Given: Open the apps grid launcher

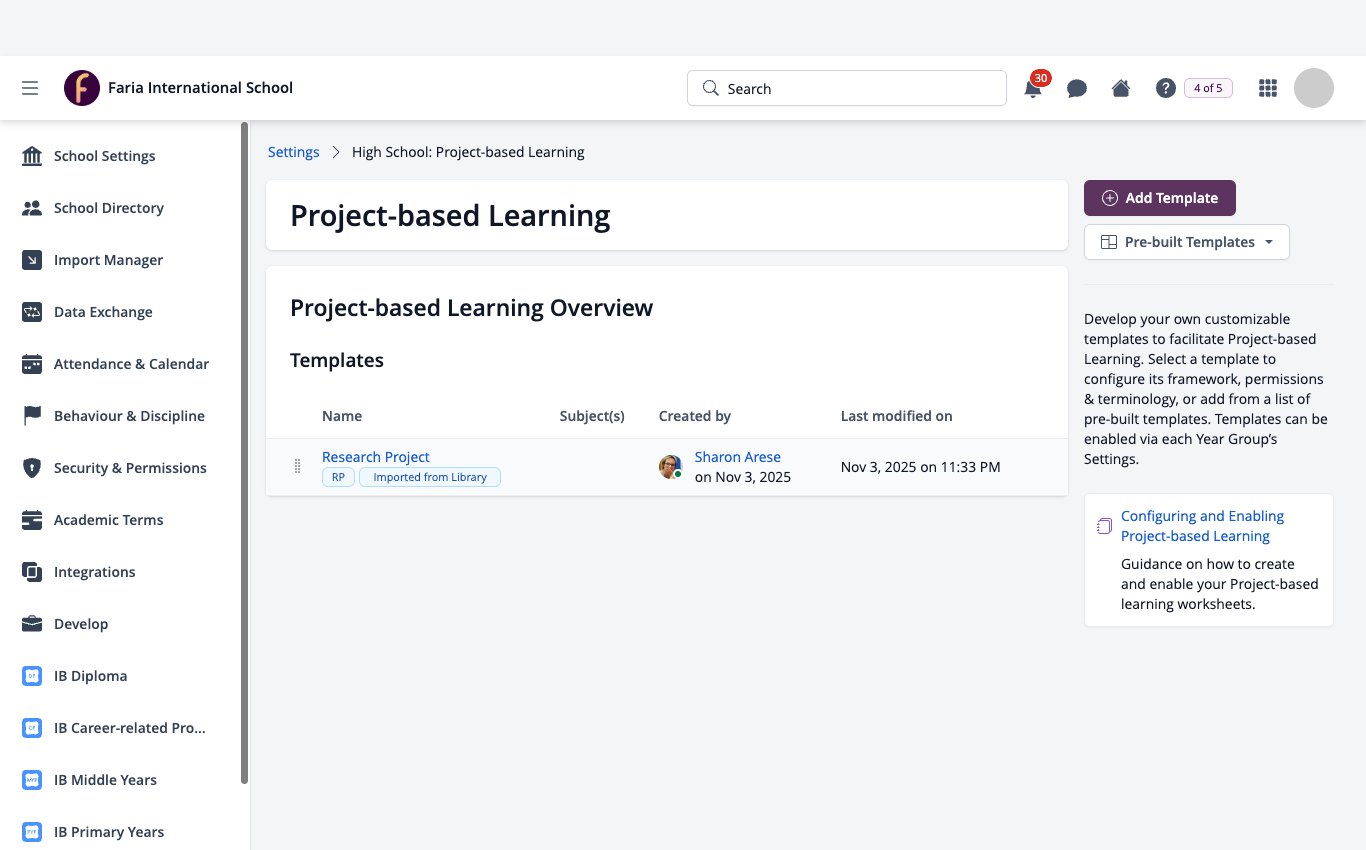Looking at the screenshot, I should [1268, 88].
